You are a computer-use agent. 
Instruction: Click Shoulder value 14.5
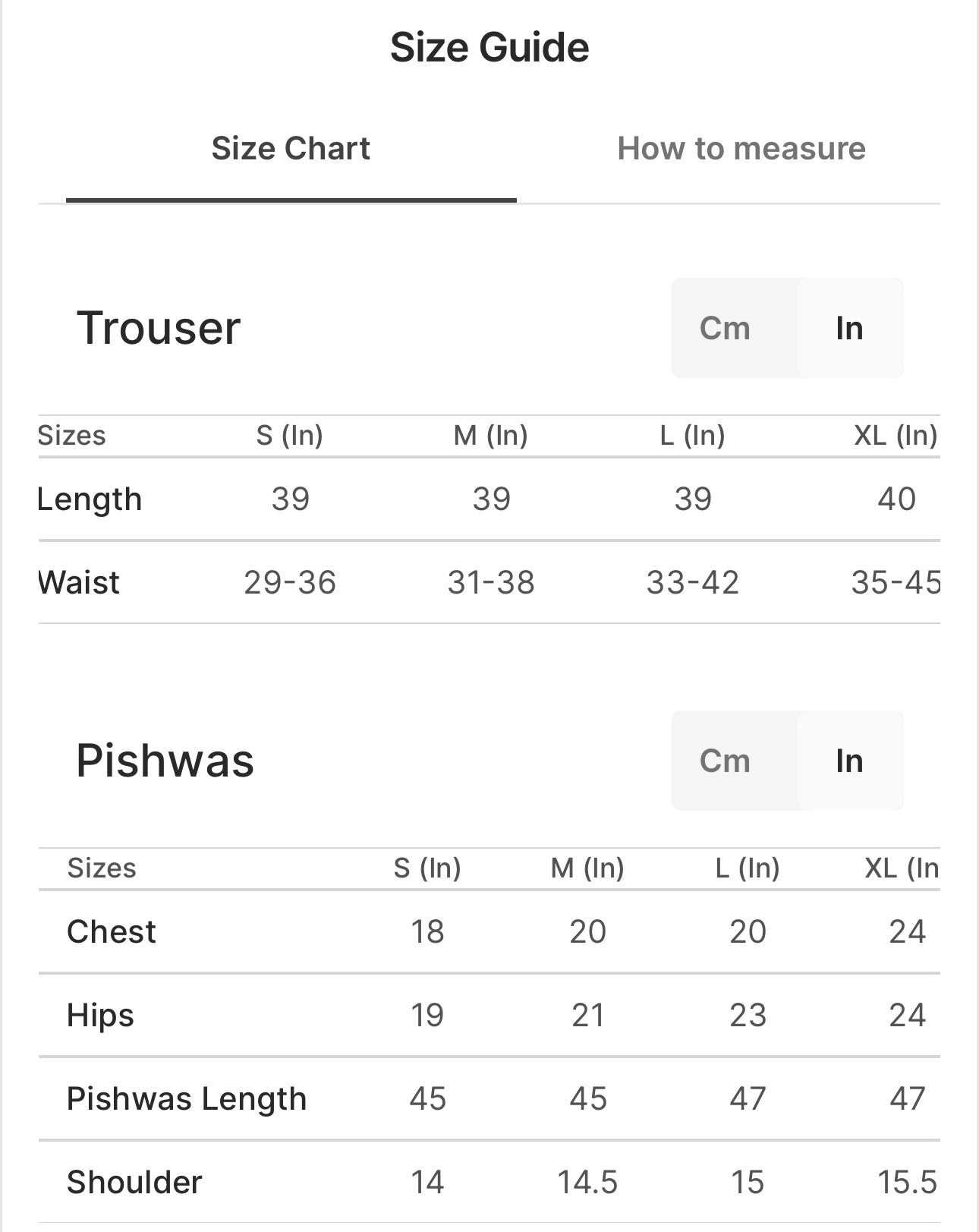pyautogui.click(x=587, y=1183)
